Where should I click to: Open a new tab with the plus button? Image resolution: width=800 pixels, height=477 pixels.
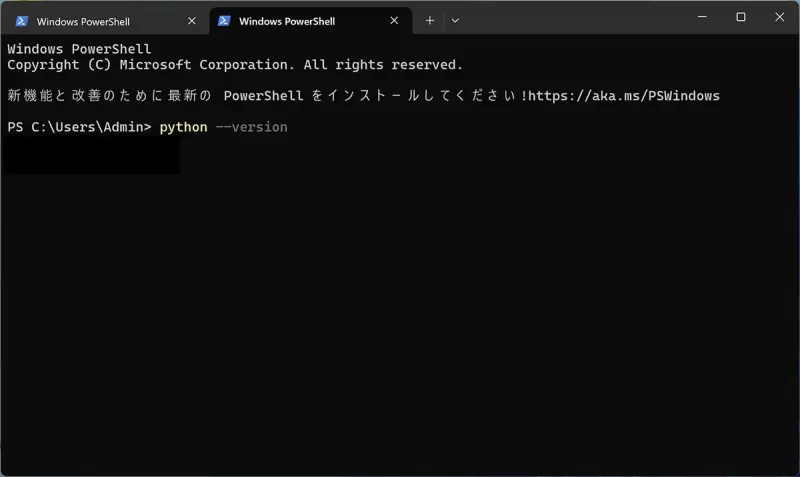430,20
